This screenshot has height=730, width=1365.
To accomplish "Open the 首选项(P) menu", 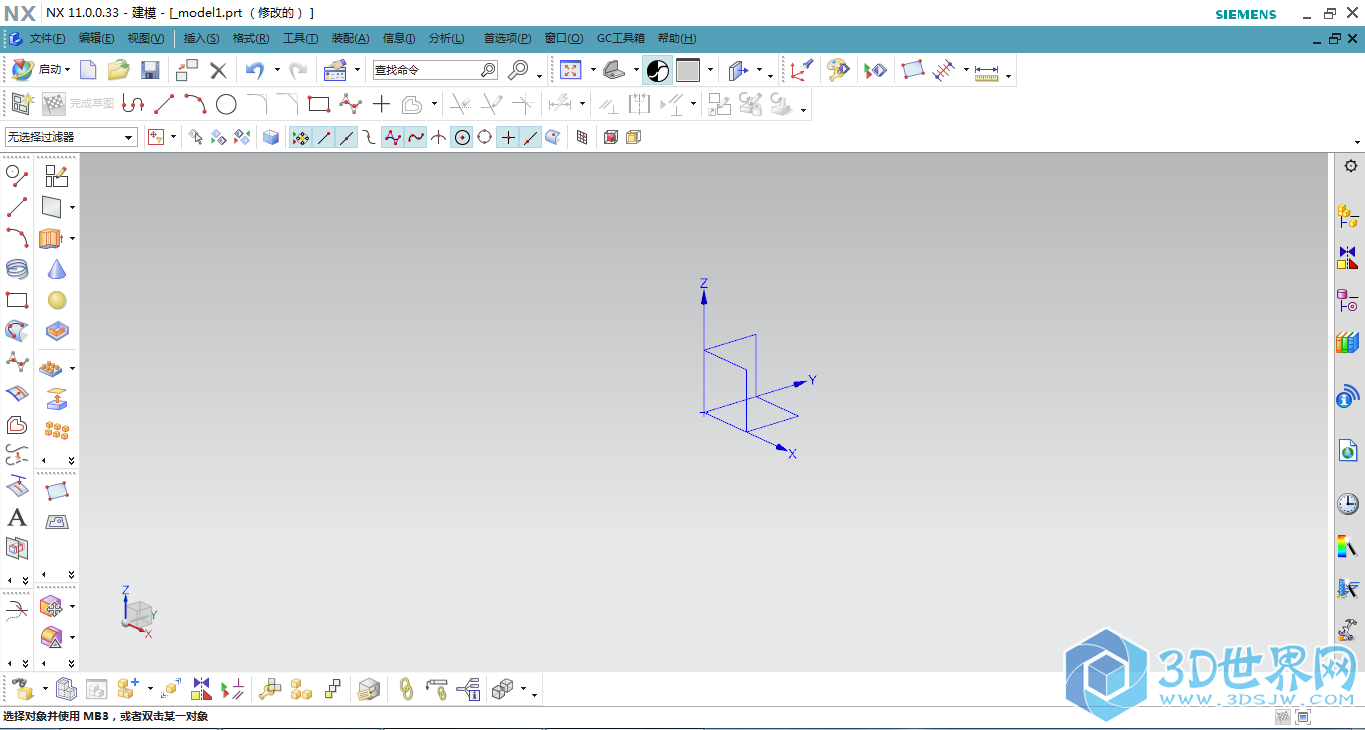I will point(507,38).
